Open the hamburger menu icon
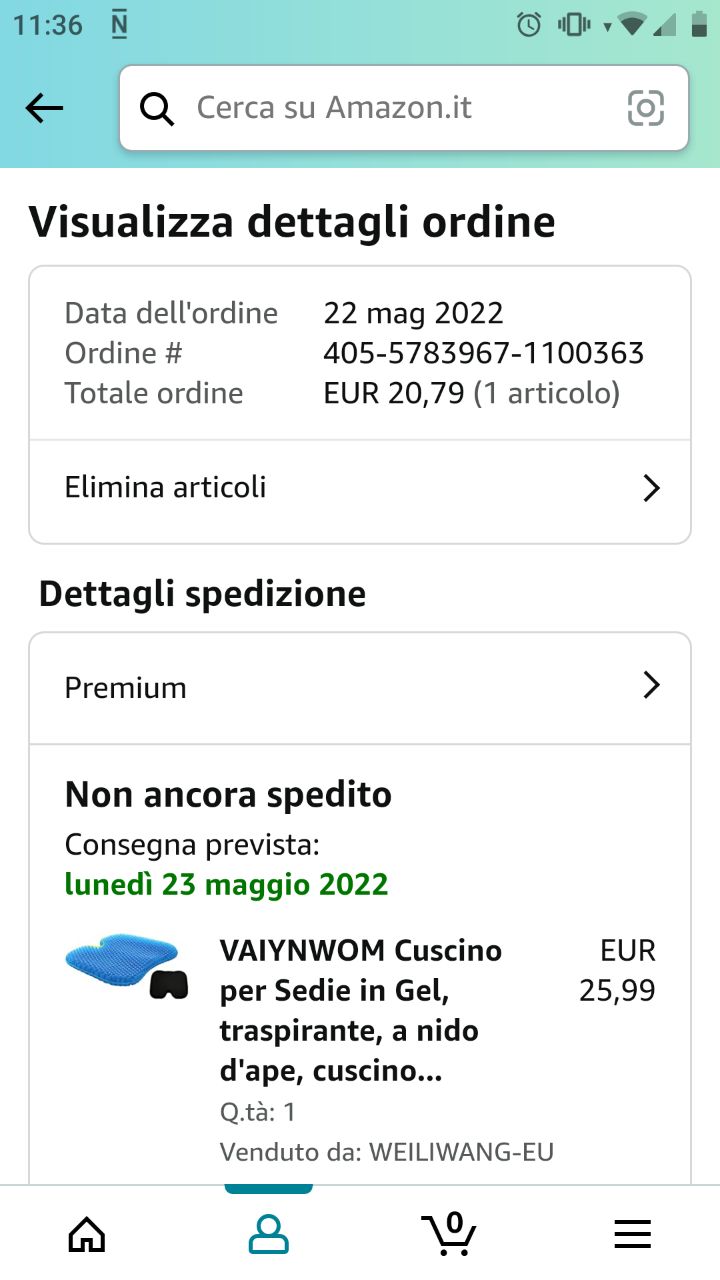The height and width of the screenshot is (1280, 720). (x=632, y=1234)
